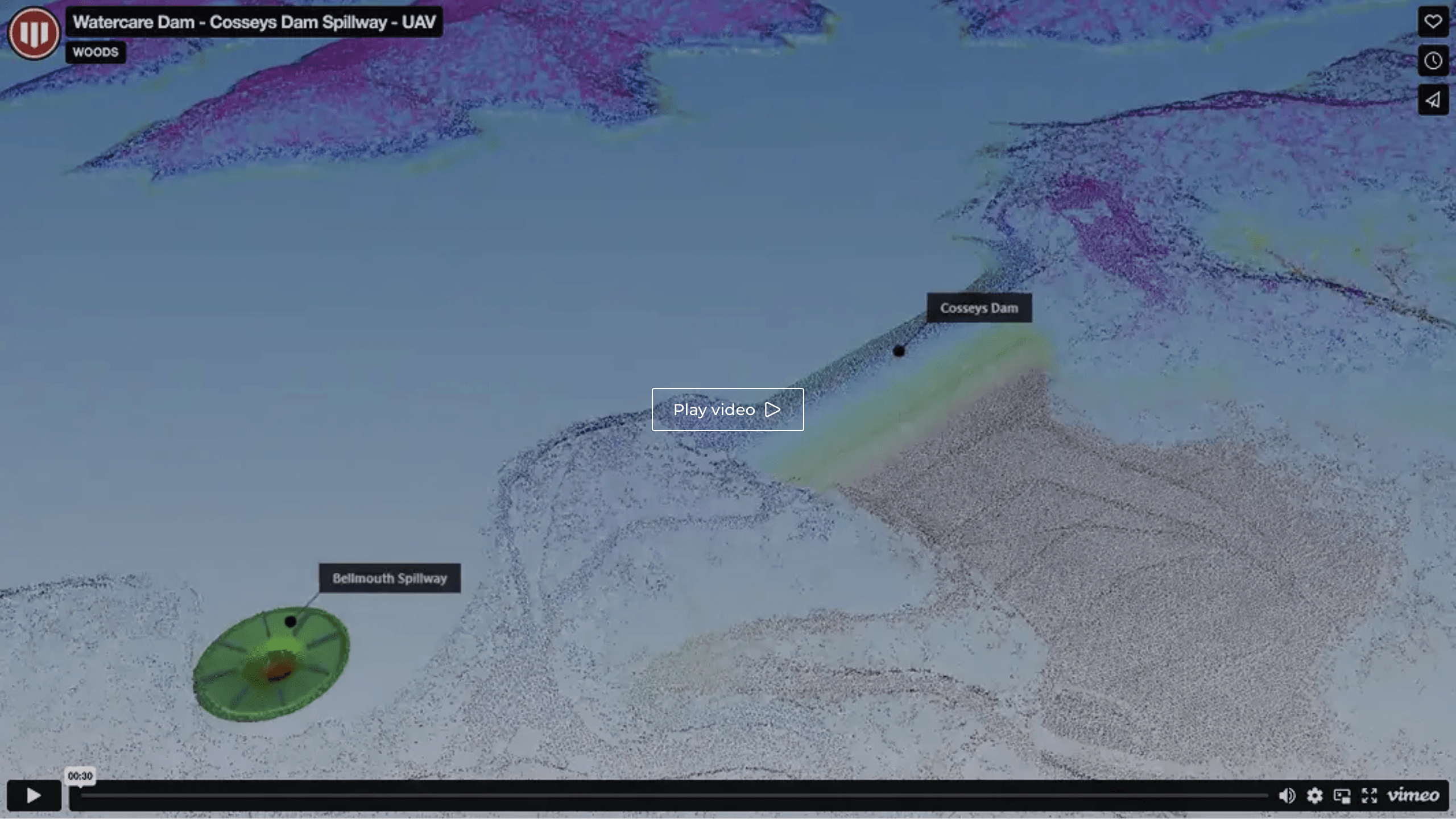Image resolution: width=1456 pixels, height=819 pixels.
Task: Click the Bellmouth Spillway marker dot
Action: (x=291, y=622)
